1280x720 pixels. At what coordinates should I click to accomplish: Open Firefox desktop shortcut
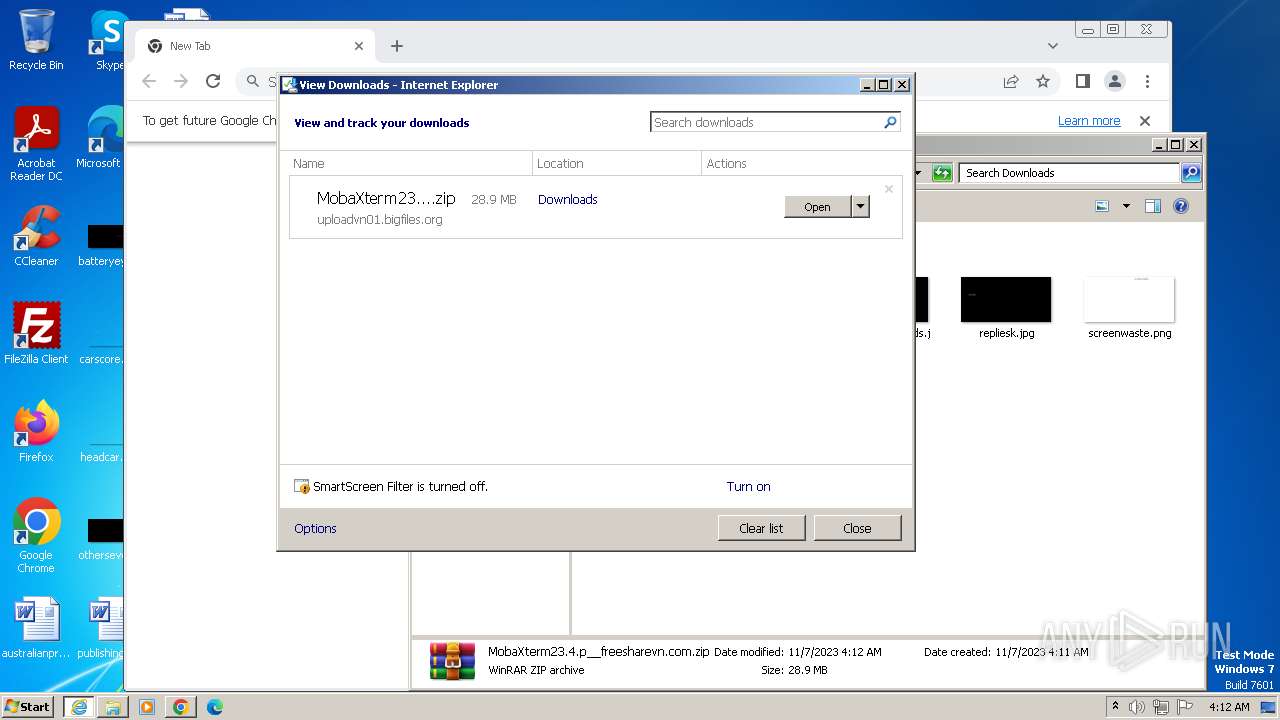point(36,431)
